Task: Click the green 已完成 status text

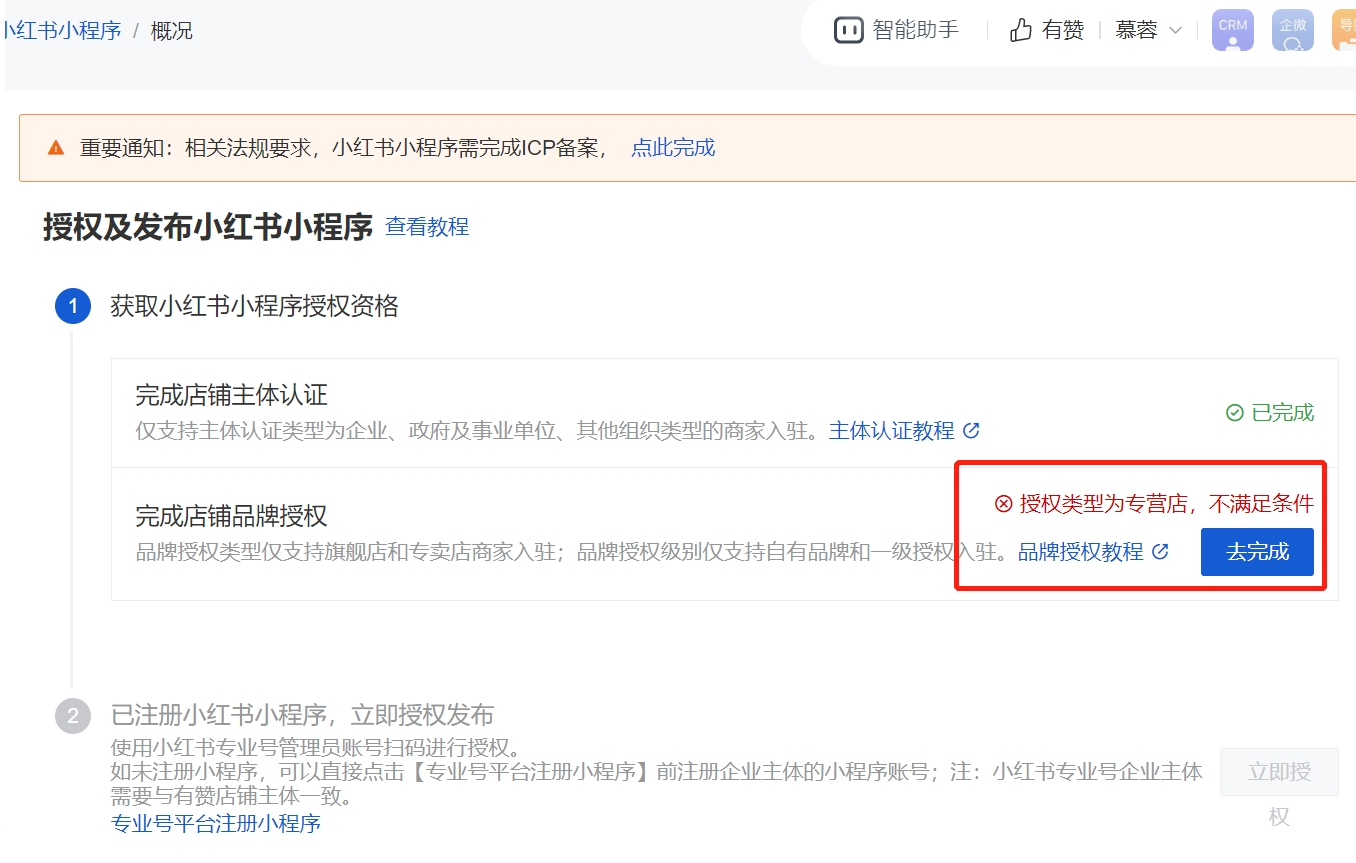Action: tap(1283, 413)
